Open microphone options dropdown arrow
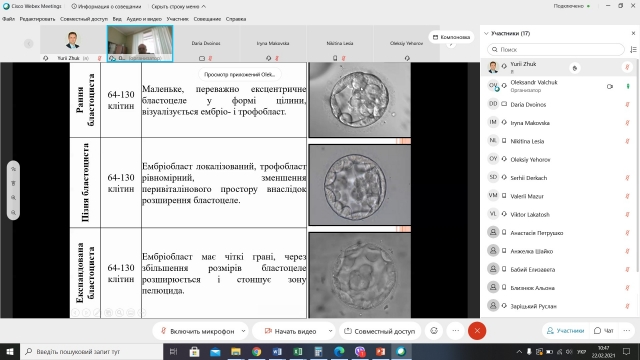Viewport: 640px width, 360px height. [243, 331]
